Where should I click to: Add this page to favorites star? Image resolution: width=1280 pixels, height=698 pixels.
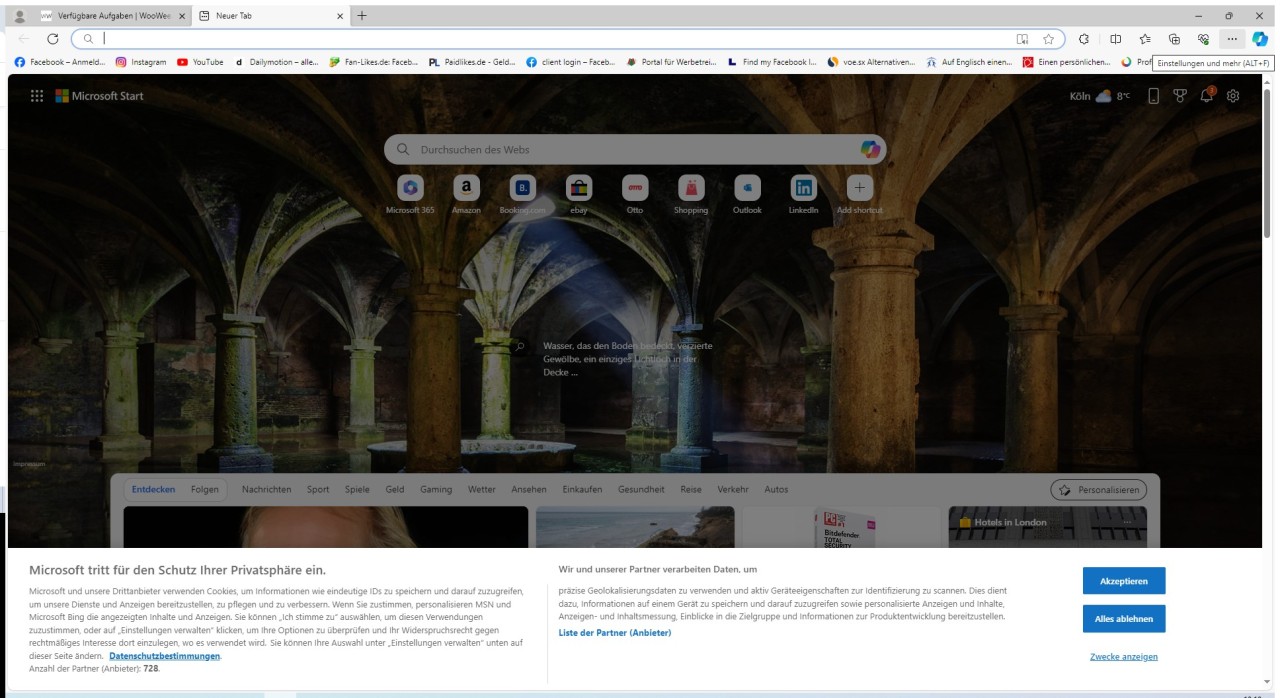pyautogui.click(x=1048, y=39)
